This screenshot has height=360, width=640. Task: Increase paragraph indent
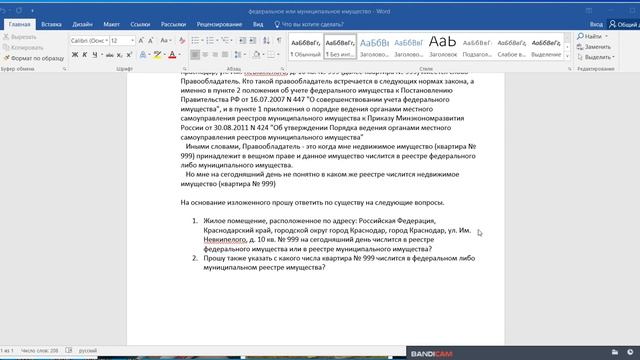[253, 40]
